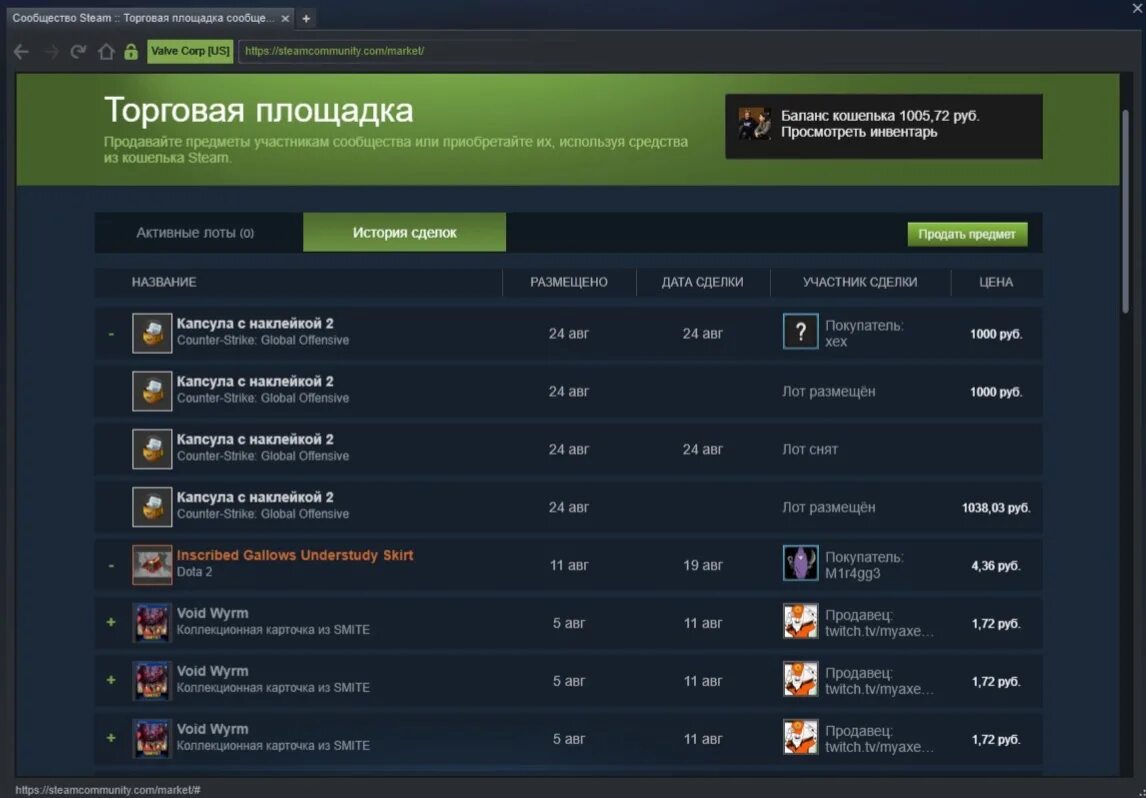
Task: Click the Valve Corp [US] certificate badge
Action: point(190,51)
